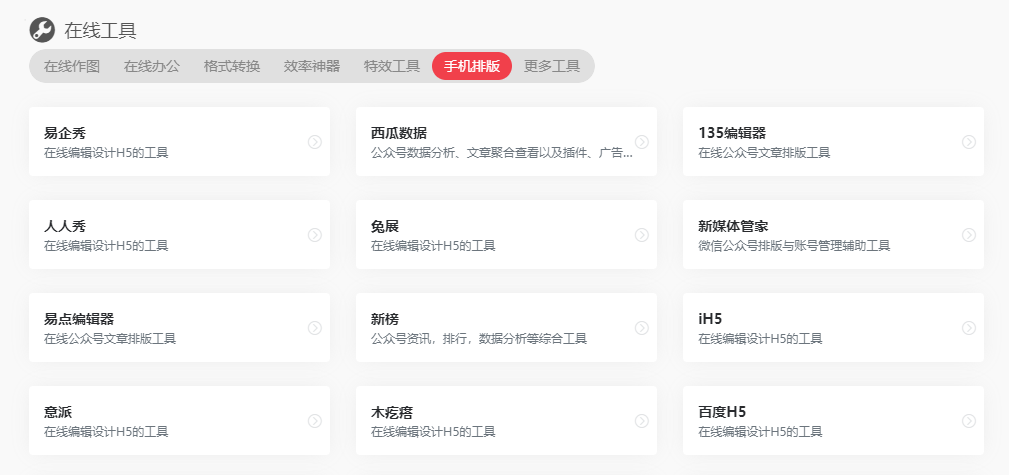This screenshot has height=475, width=1009.
Task: Click 在线编辑设计H5的工具 under 意派
Action: pos(106,431)
